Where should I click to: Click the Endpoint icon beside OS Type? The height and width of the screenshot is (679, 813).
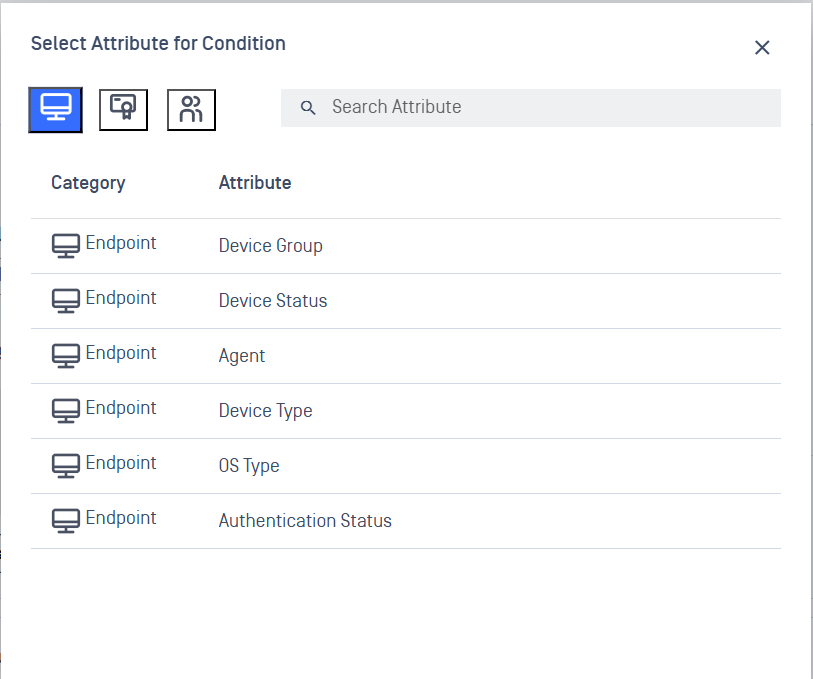pyautogui.click(x=65, y=465)
